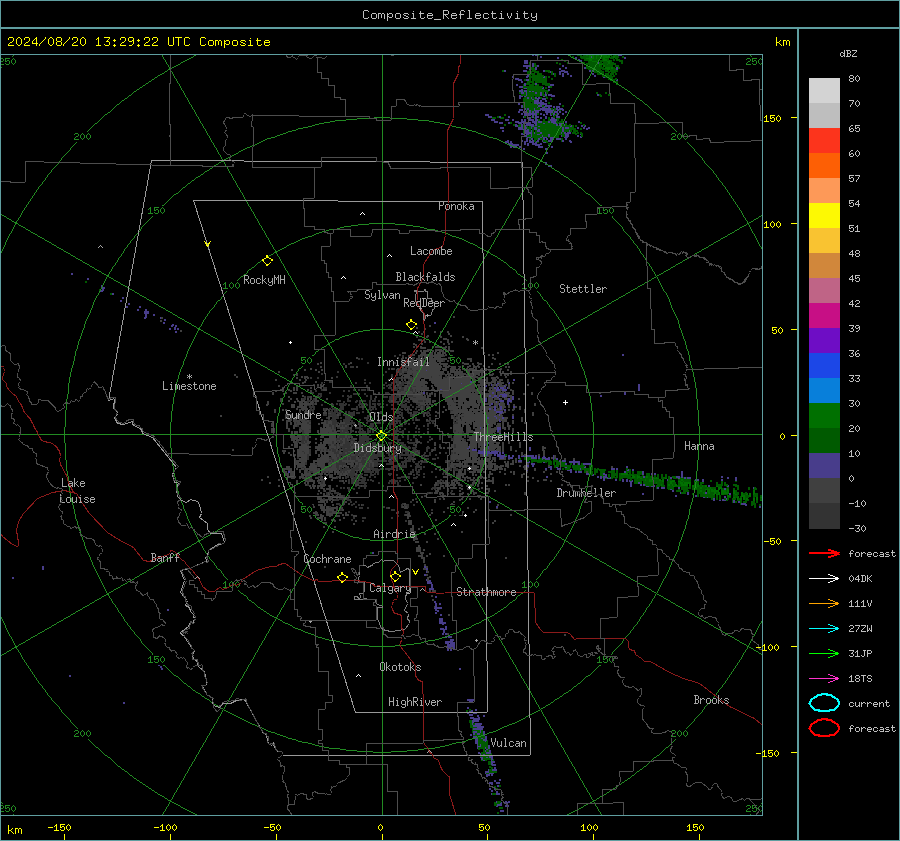Image resolution: width=900 pixels, height=841 pixels.
Task: Click the Okotoks town label
Action: pos(400,667)
